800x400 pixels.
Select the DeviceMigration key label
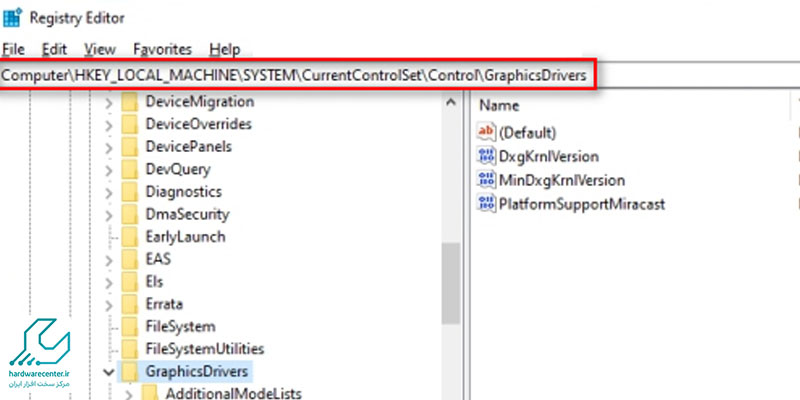(x=199, y=102)
